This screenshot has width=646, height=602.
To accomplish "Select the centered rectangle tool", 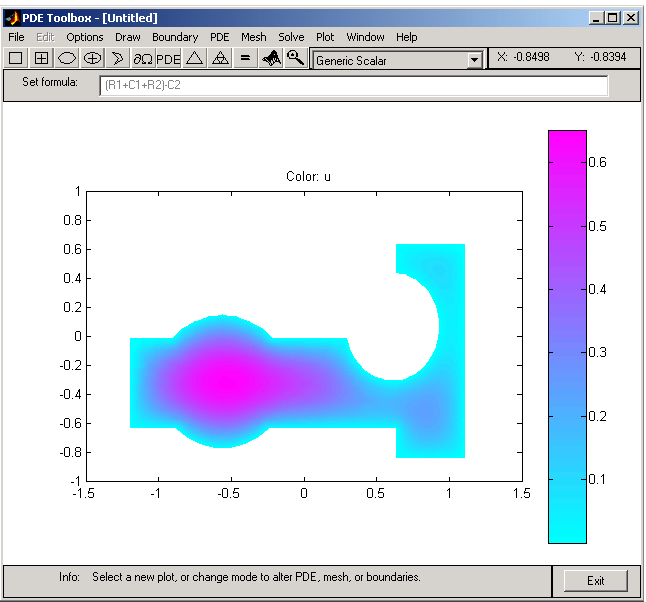I will click(41, 58).
